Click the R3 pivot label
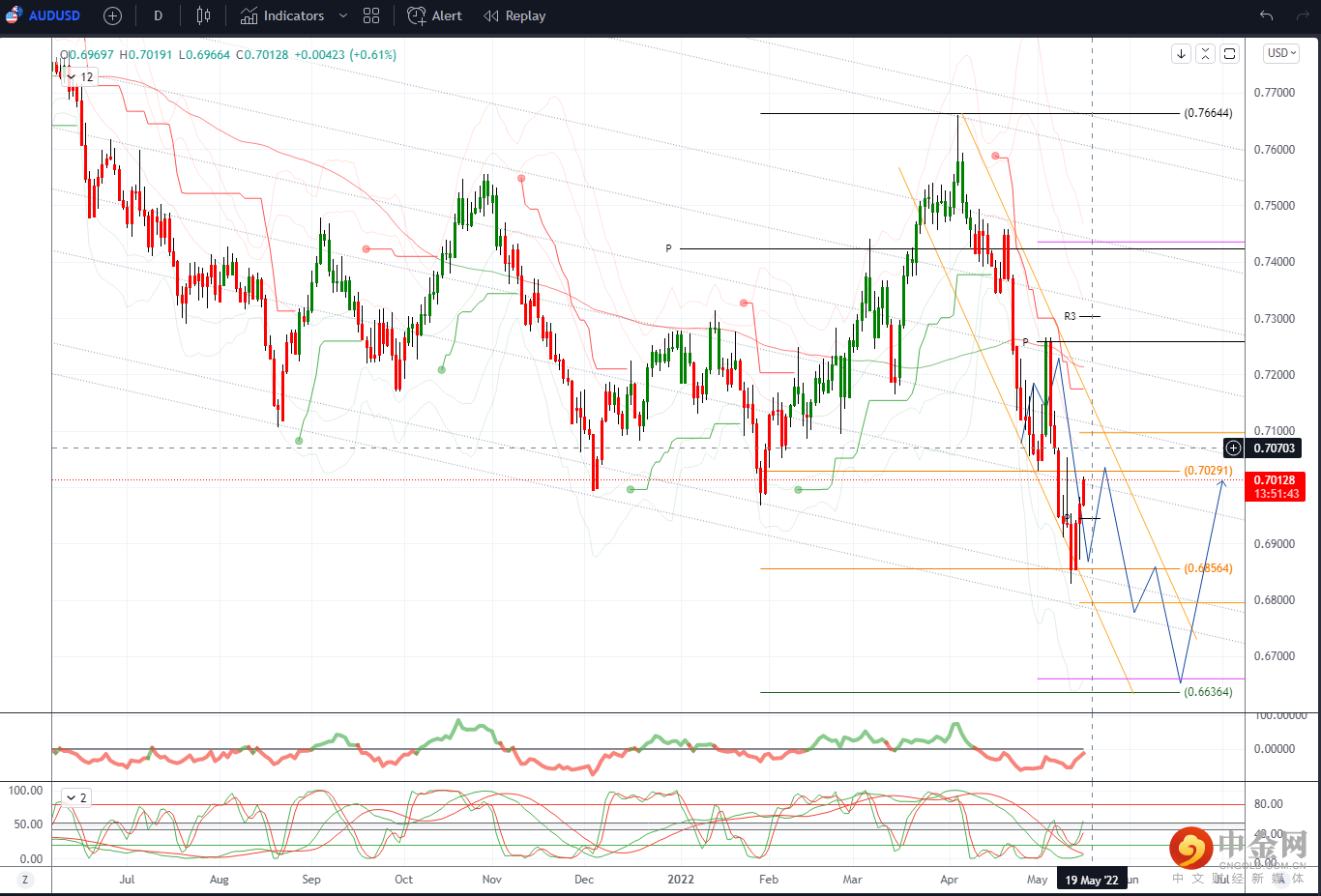The width and height of the screenshot is (1321, 896). [1070, 316]
